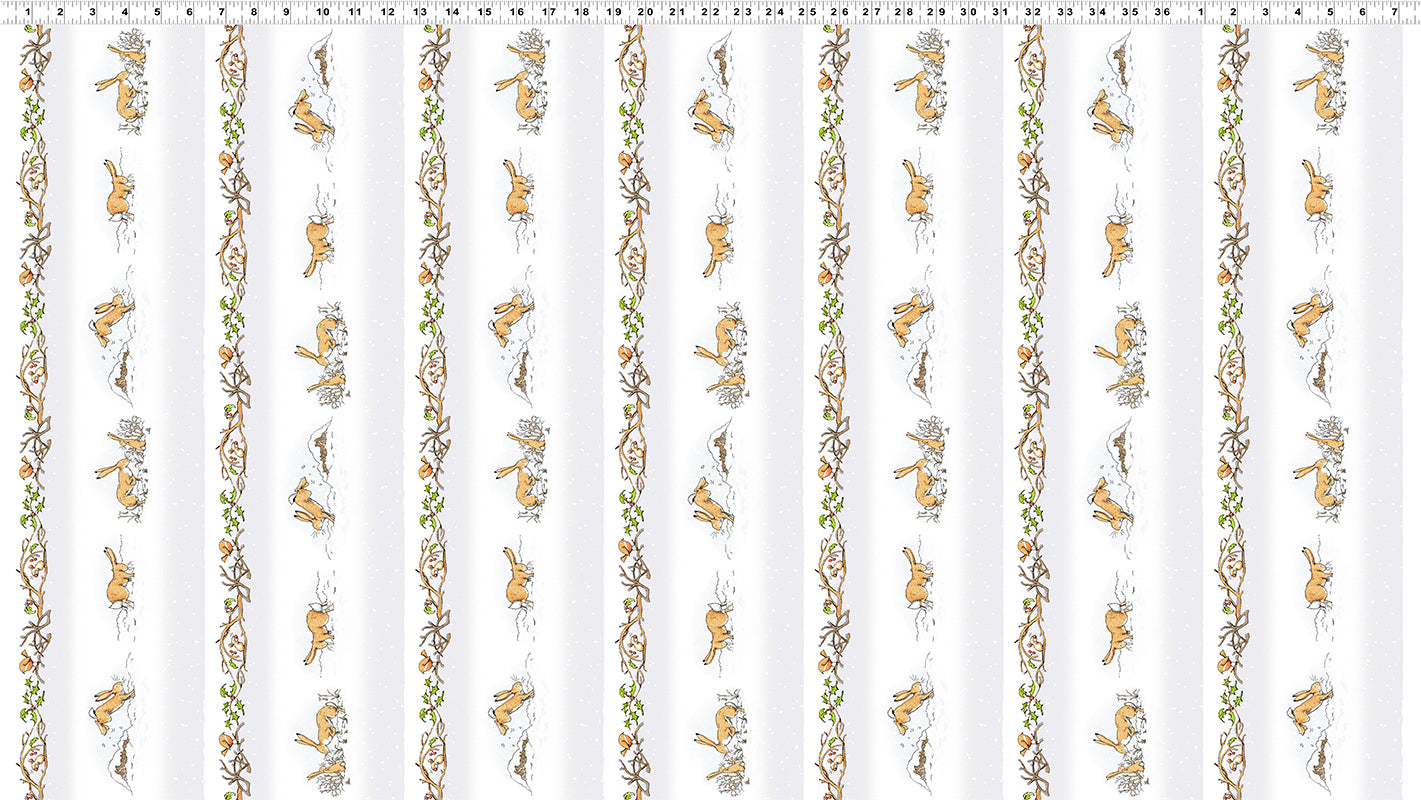Click ruler number 29

[935, 13]
